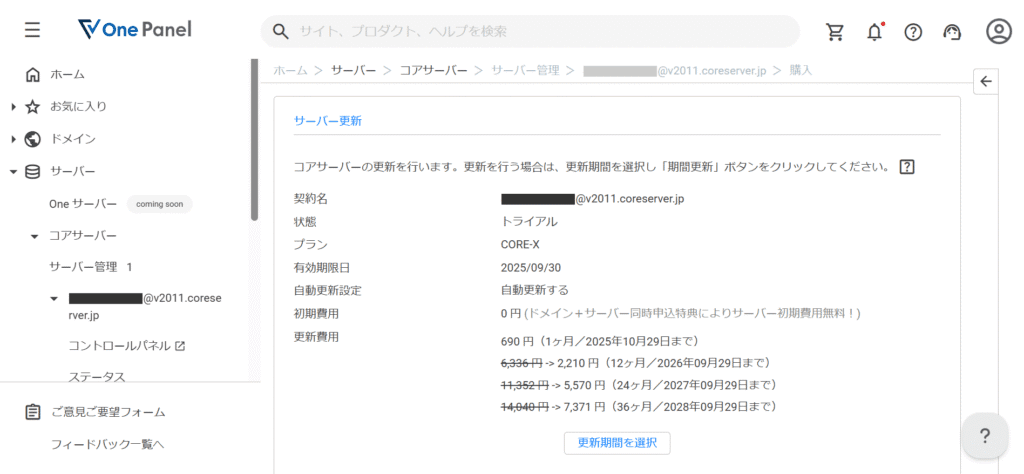Image resolution: width=1024 pixels, height=474 pixels.
Task: Open コントロールパネル external link
Action: pos(126,346)
